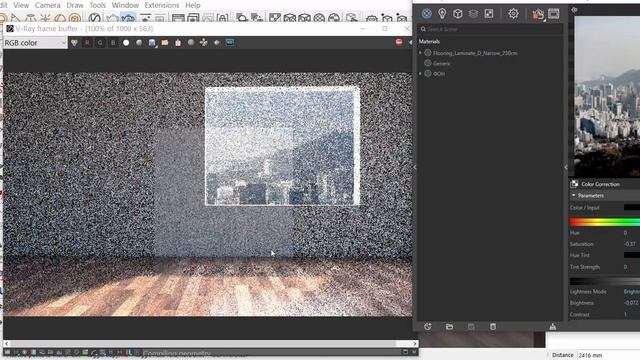This screenshot has width=640, height=360.
Task: Click the track mouse icon in the frame buffer
Action: point(204,42)
